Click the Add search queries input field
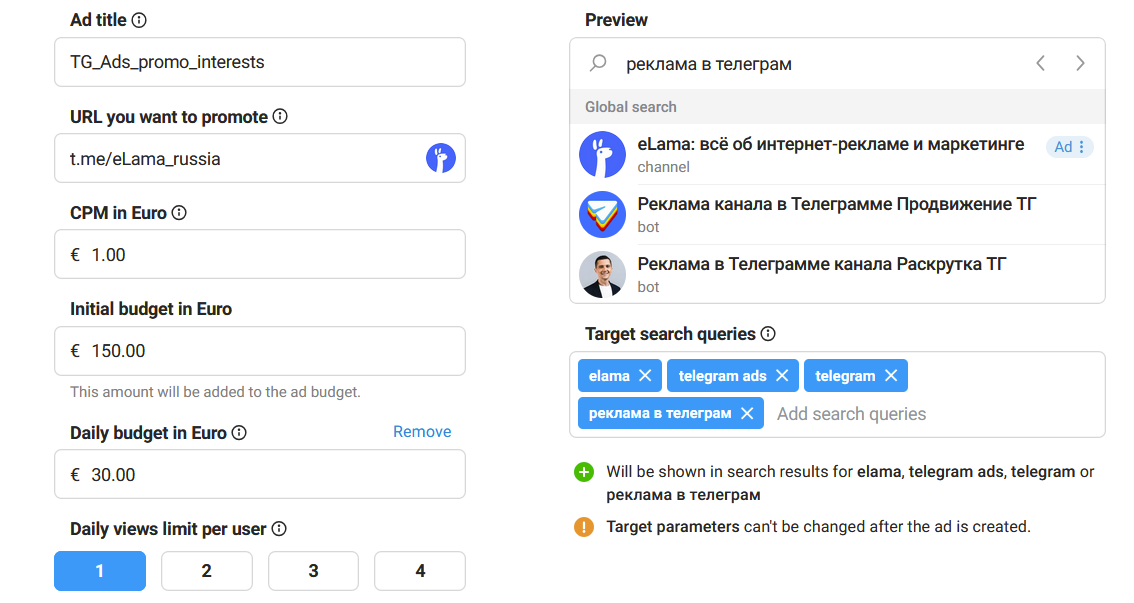This screenshot has height=603, width=1134. (852, 413)
